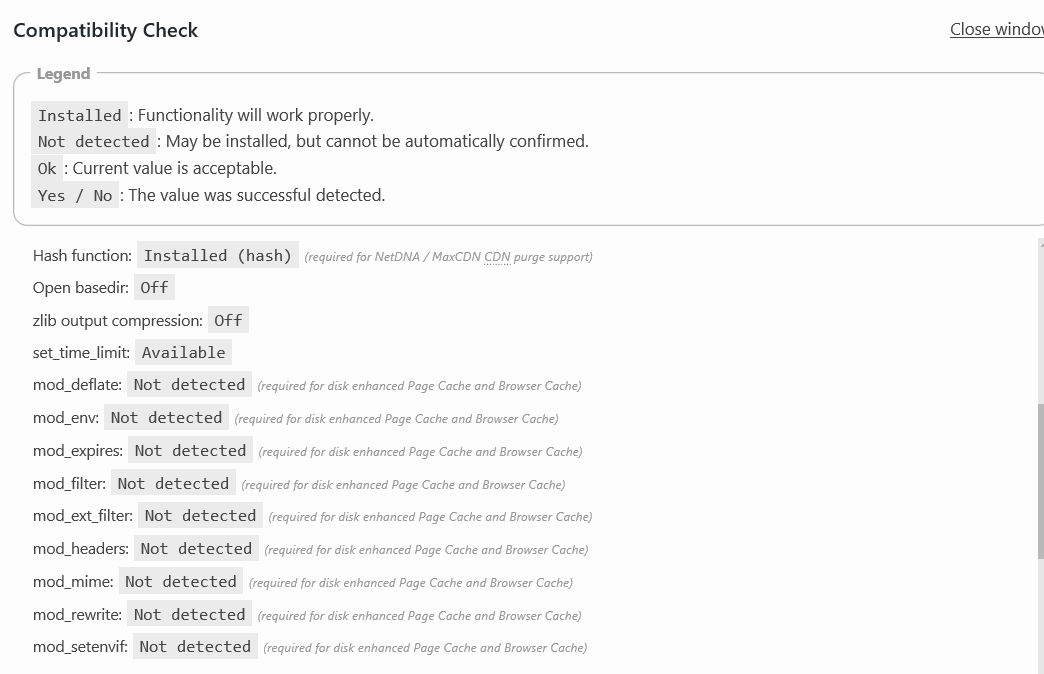Click mod_ext_filter Not detected status
Image resolution: width=1044 pixels, height=674 pixels.
200,515
